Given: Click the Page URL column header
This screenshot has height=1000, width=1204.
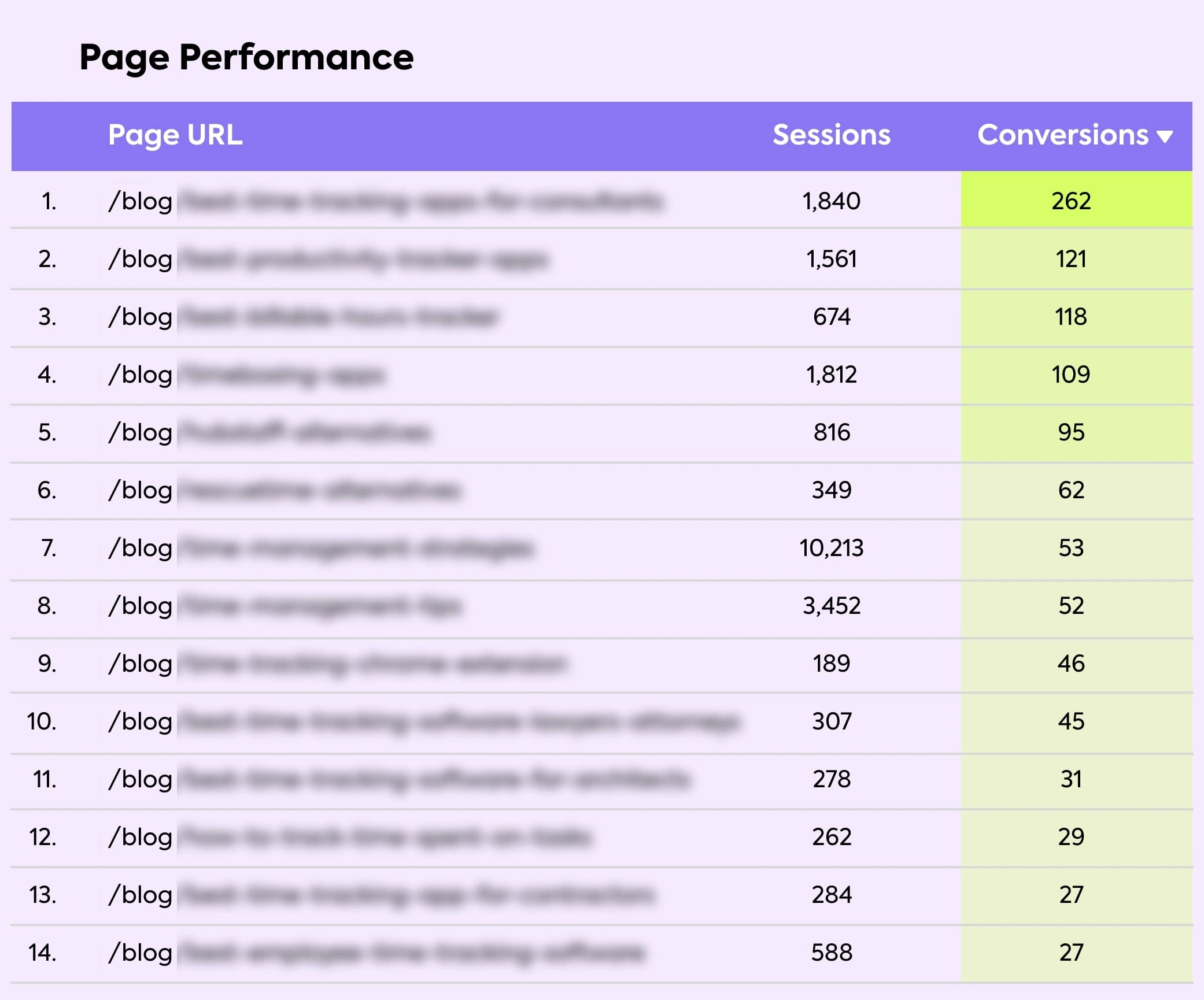Looking at the screenshot, I should pyautogui.click(x=175, y=135).
